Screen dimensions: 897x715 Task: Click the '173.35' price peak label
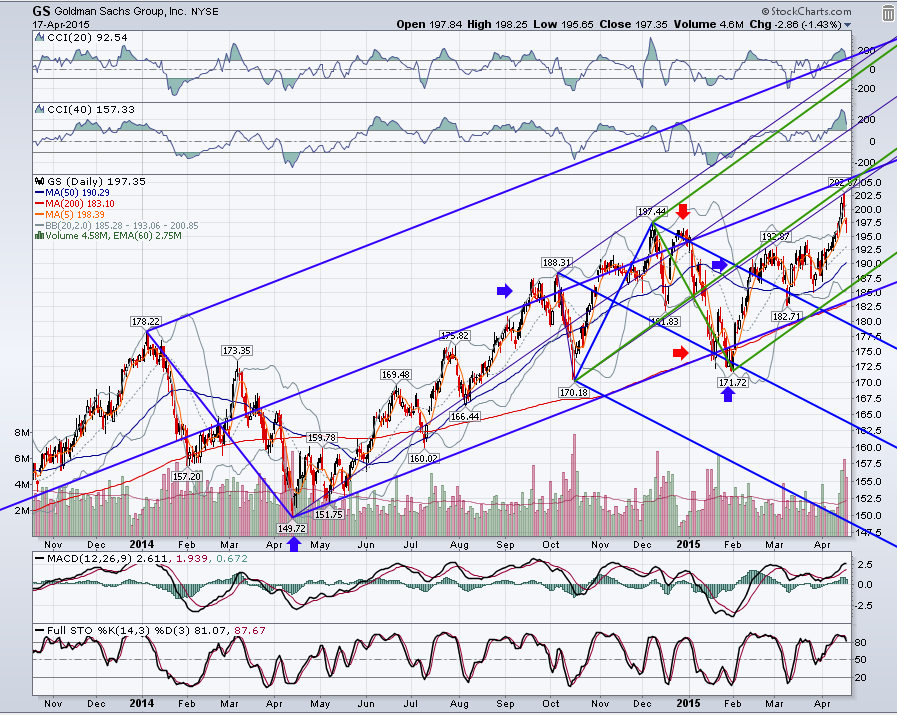tap(237, 351)
